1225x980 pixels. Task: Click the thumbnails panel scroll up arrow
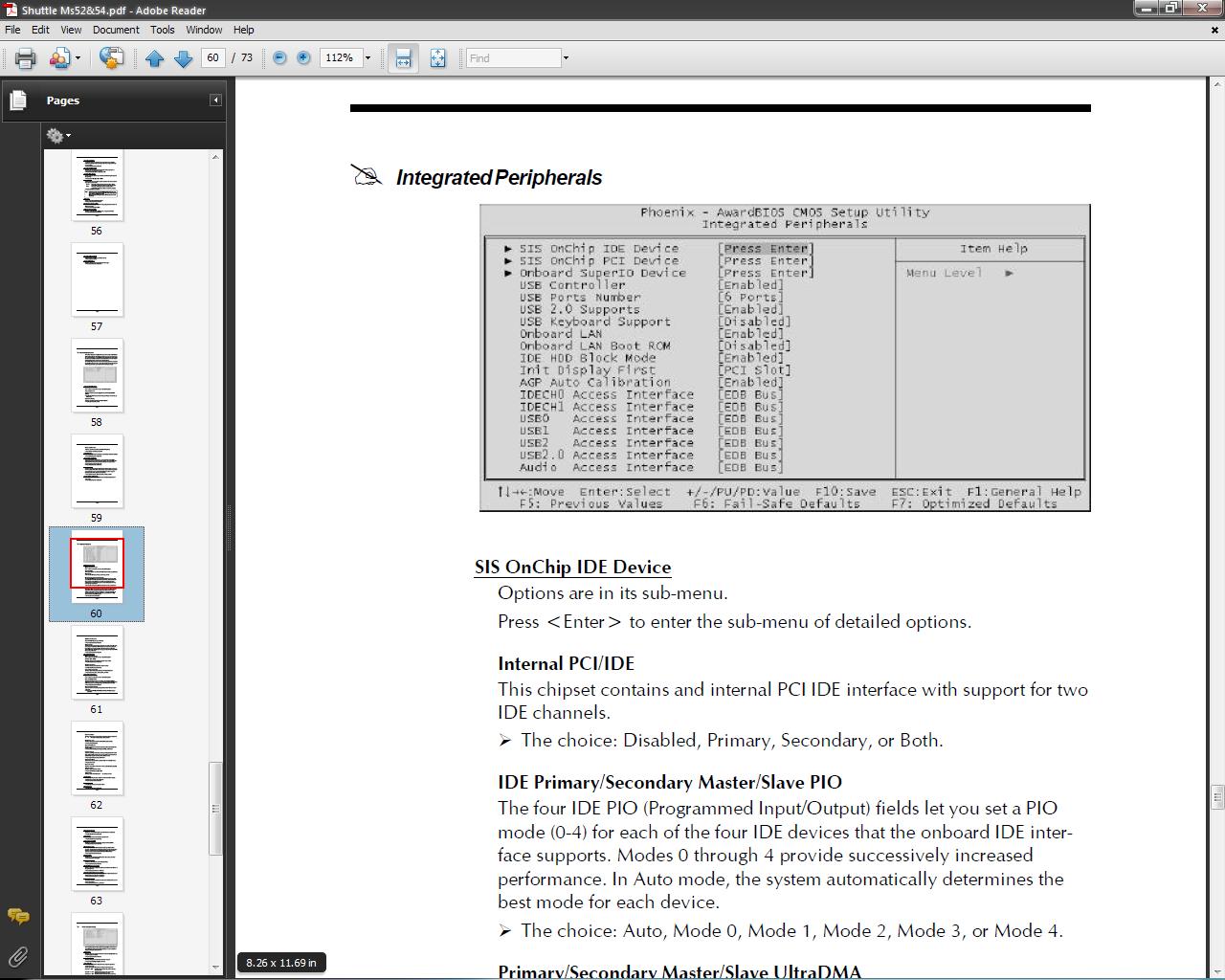215,156
